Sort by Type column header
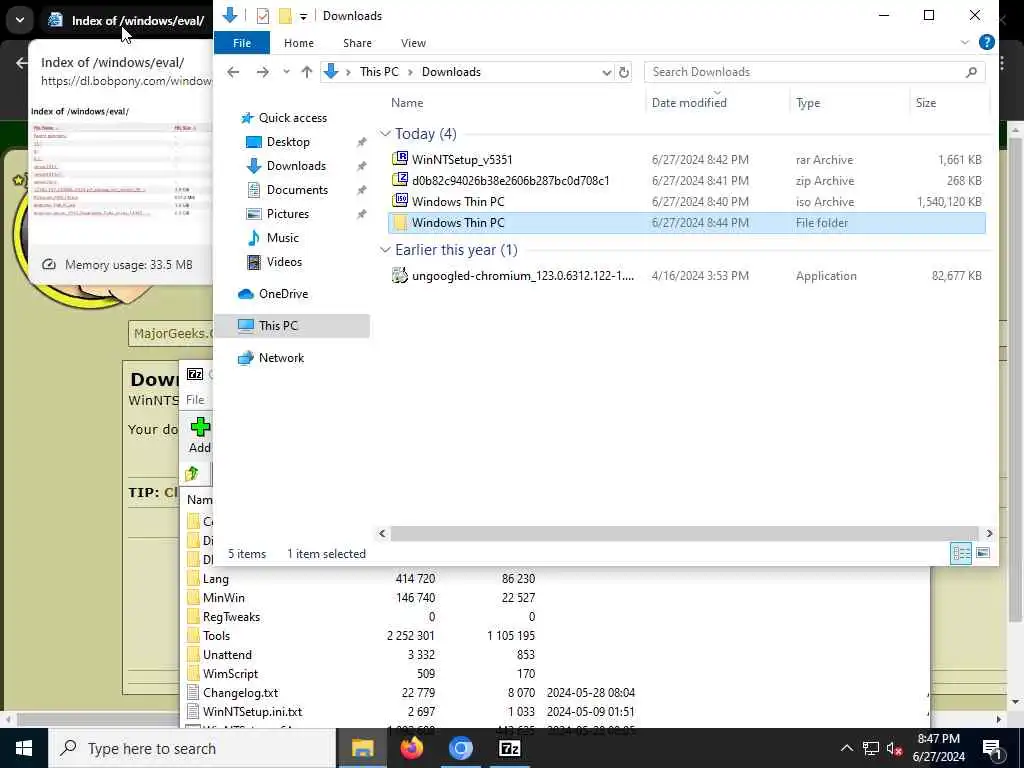The height and width of the screenshot is (768, 1024). pyautogui.click(x=808, y=103)
